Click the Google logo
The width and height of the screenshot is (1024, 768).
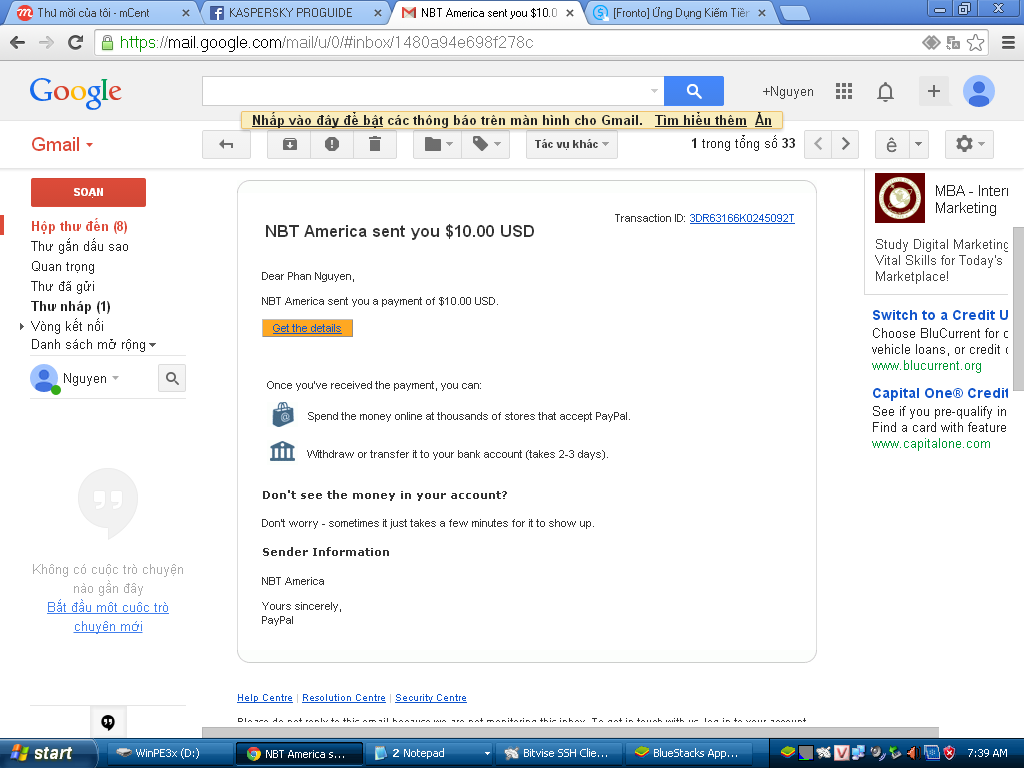coord(75,92)
